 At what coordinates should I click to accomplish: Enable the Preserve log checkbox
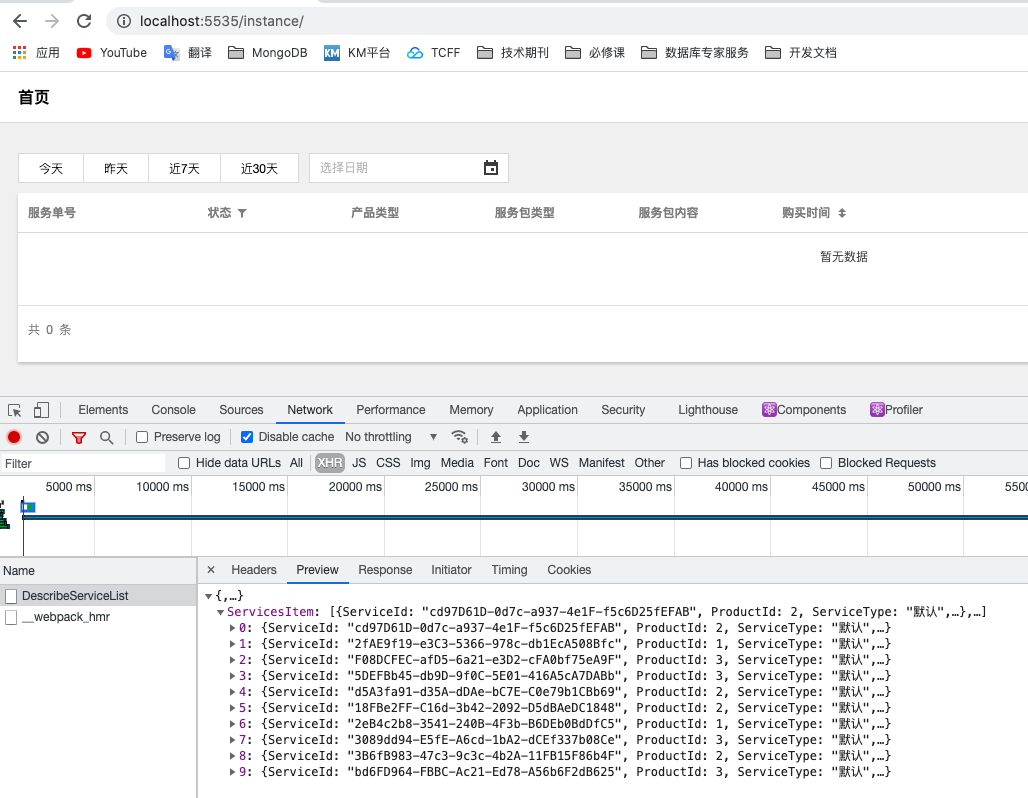click(x=142, y=437)
